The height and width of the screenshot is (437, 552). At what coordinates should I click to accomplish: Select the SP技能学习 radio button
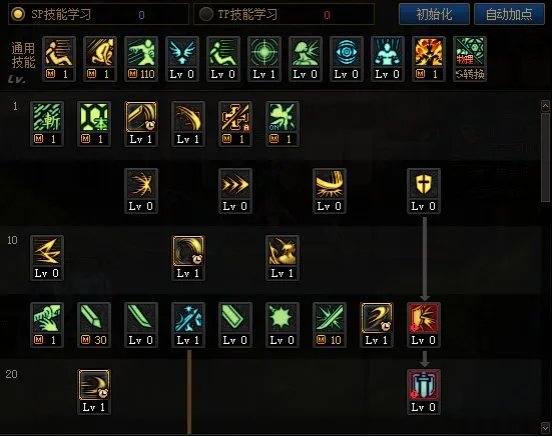pos(18,14)
